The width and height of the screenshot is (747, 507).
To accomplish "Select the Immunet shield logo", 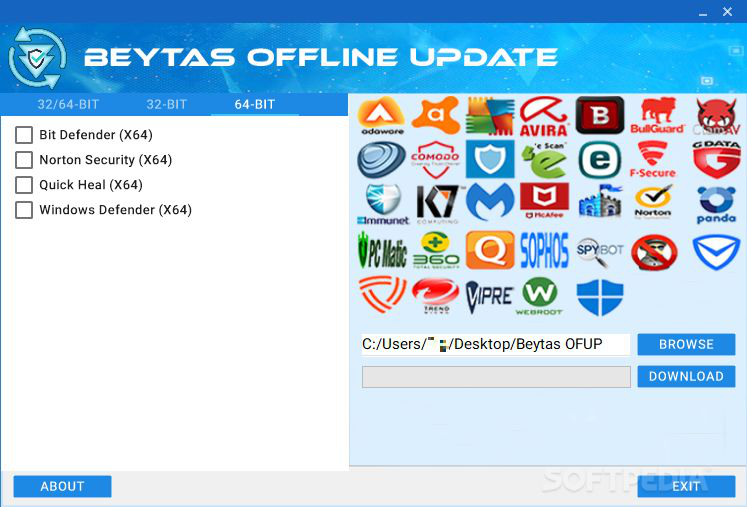I will (383, 204).
